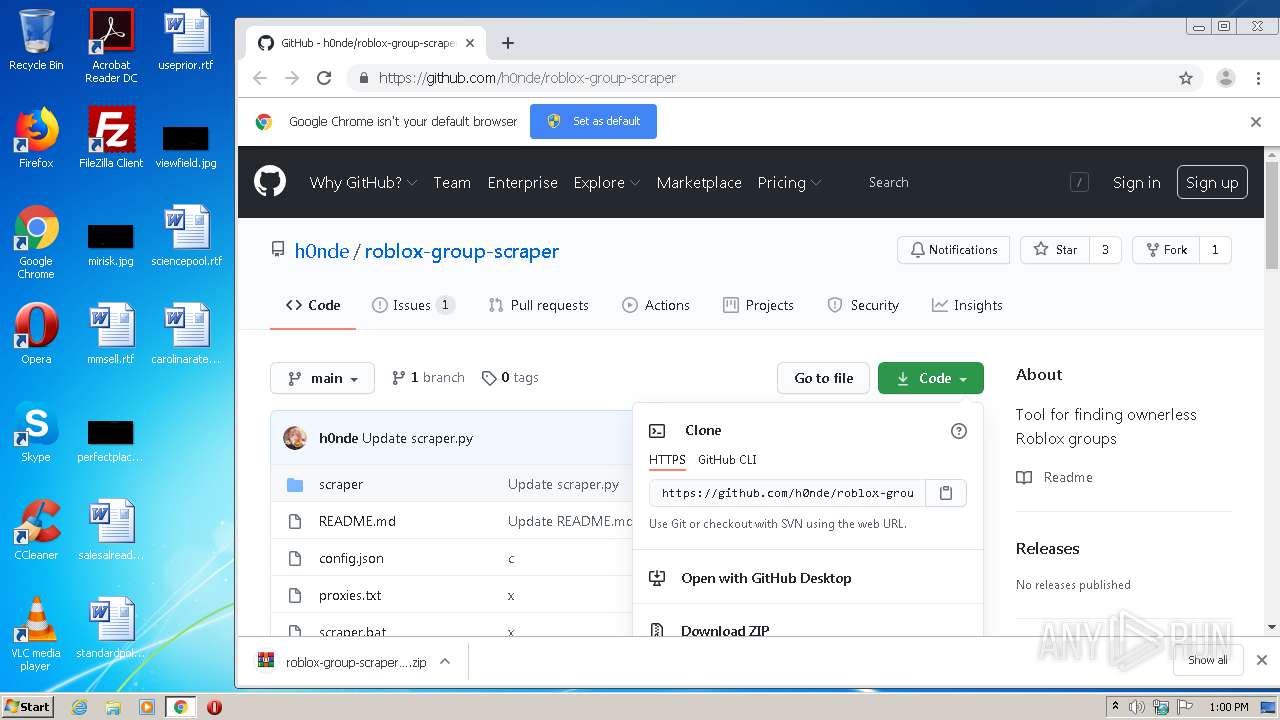Image resolution: width=1280 pixels, height=720 pixels.
Task: Open the Acrobat Reader DC desktop shortcut
Action: [111, 46]
